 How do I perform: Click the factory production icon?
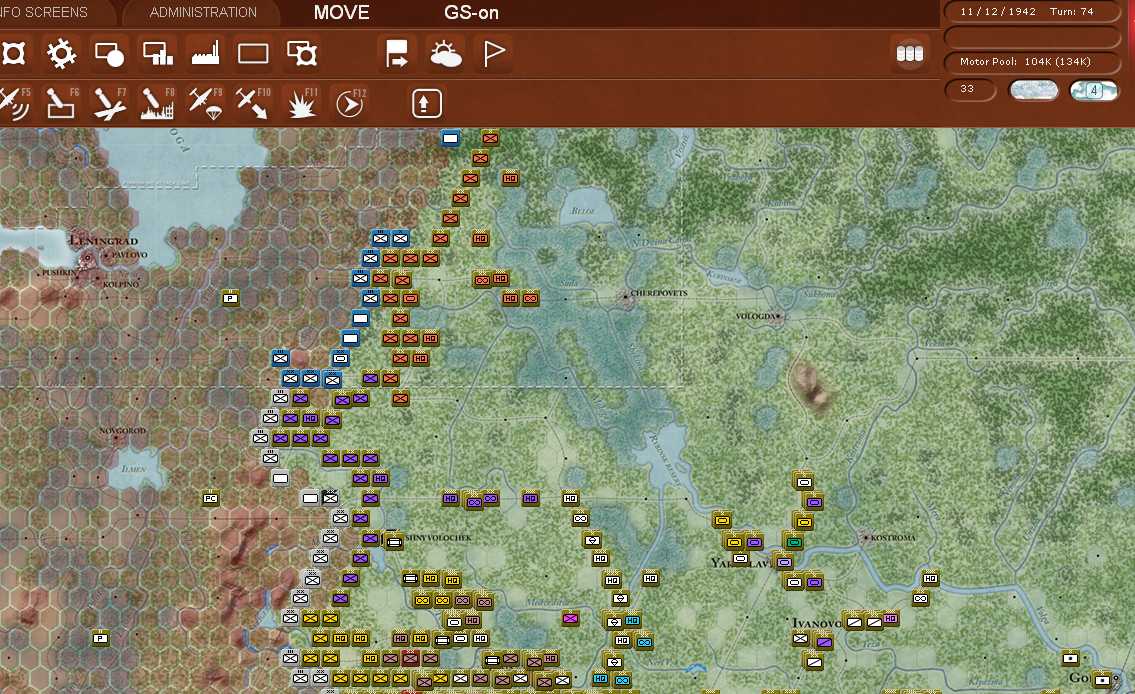click(x=206, y=54)
